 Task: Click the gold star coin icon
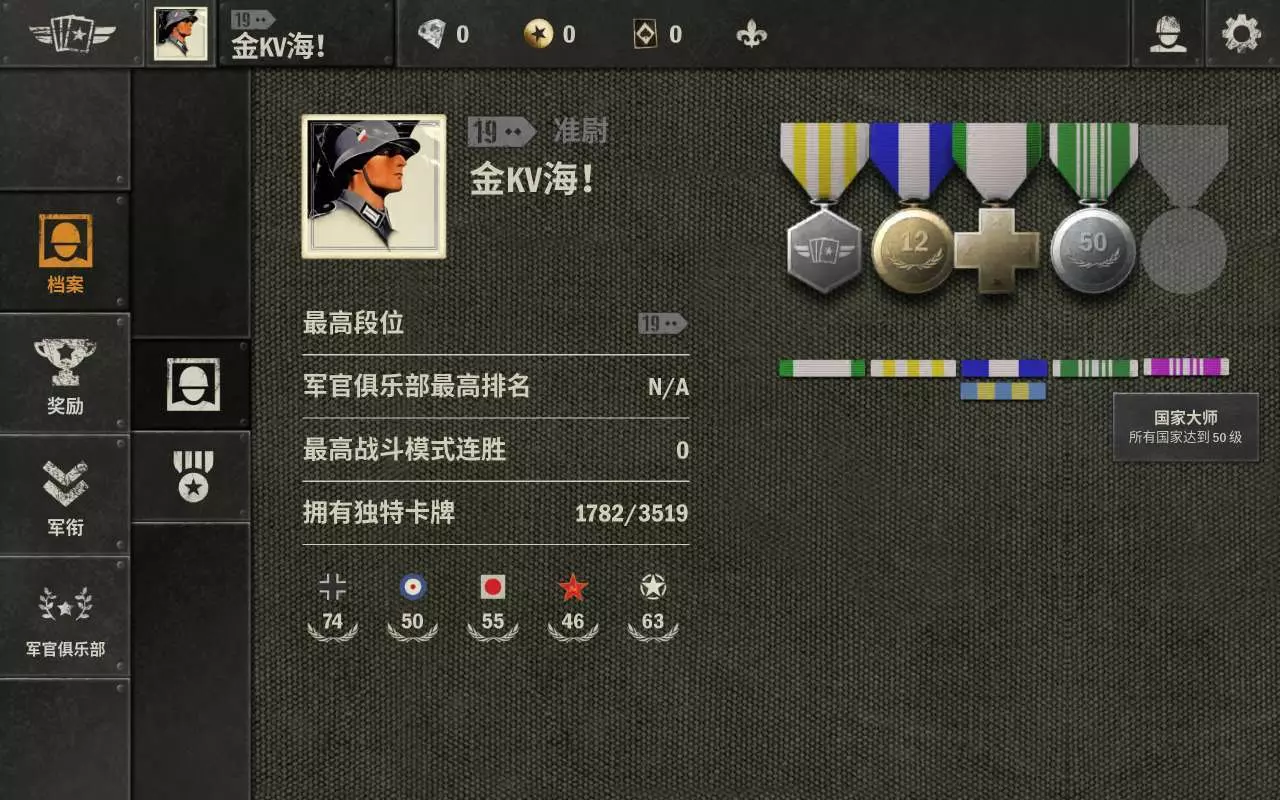point(538,34)
